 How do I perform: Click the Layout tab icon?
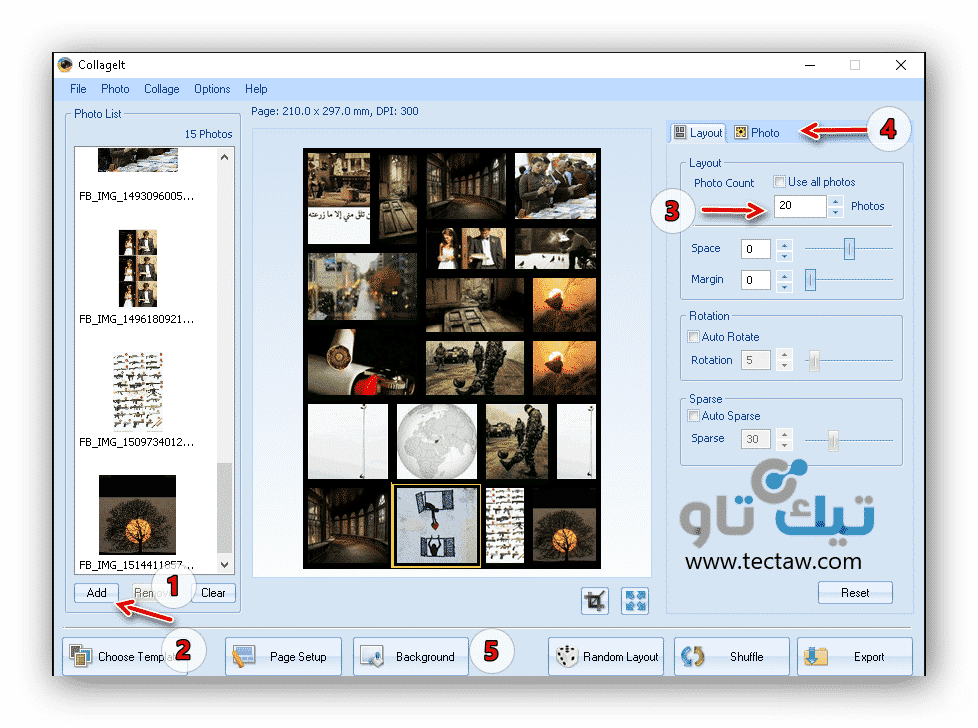pos(680,132)
